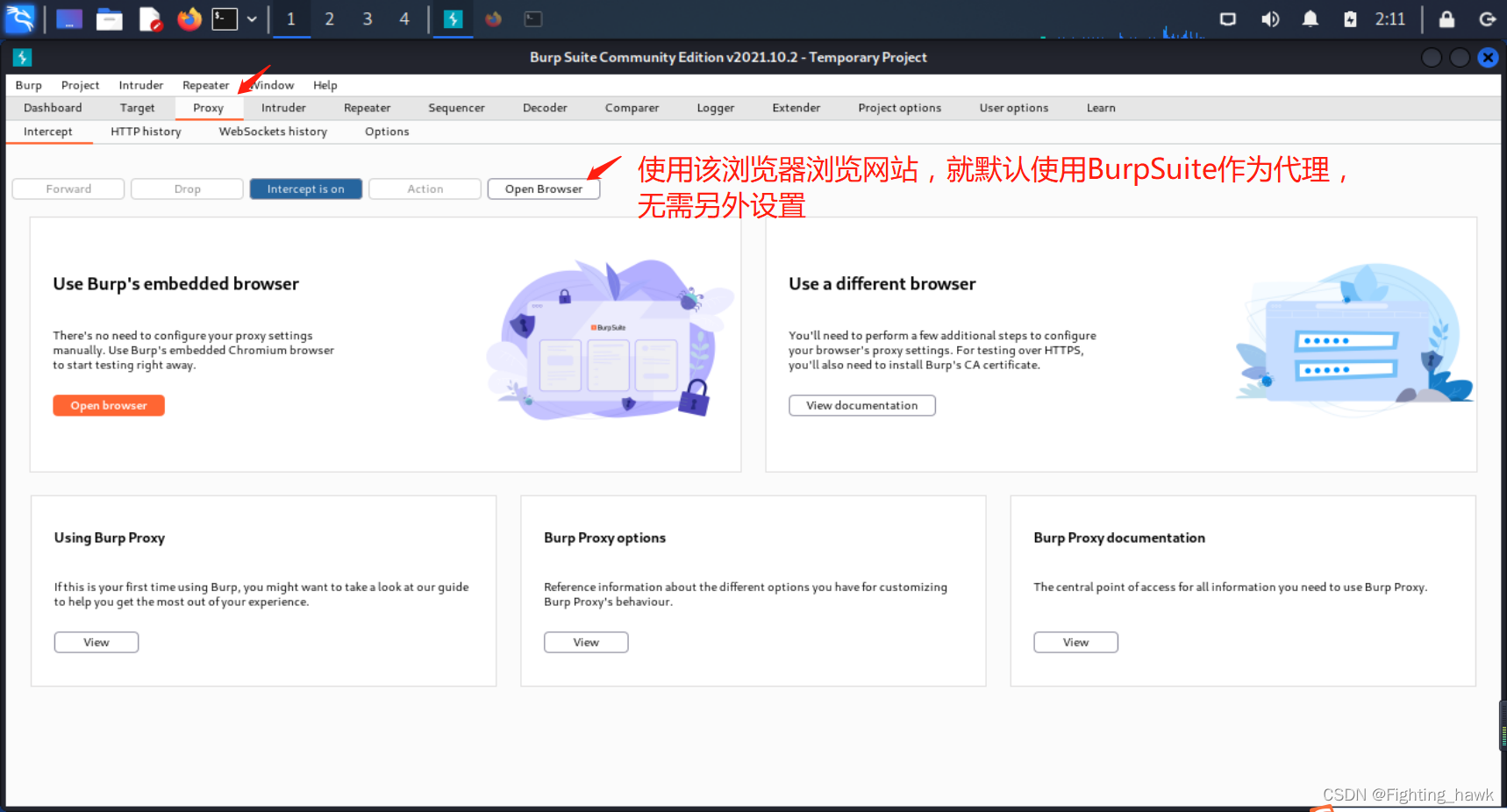Image resolution: width=1507 pixels, height=812 pixels.
Task: Switch to the Sequencer tab
Action: (456, 108)
